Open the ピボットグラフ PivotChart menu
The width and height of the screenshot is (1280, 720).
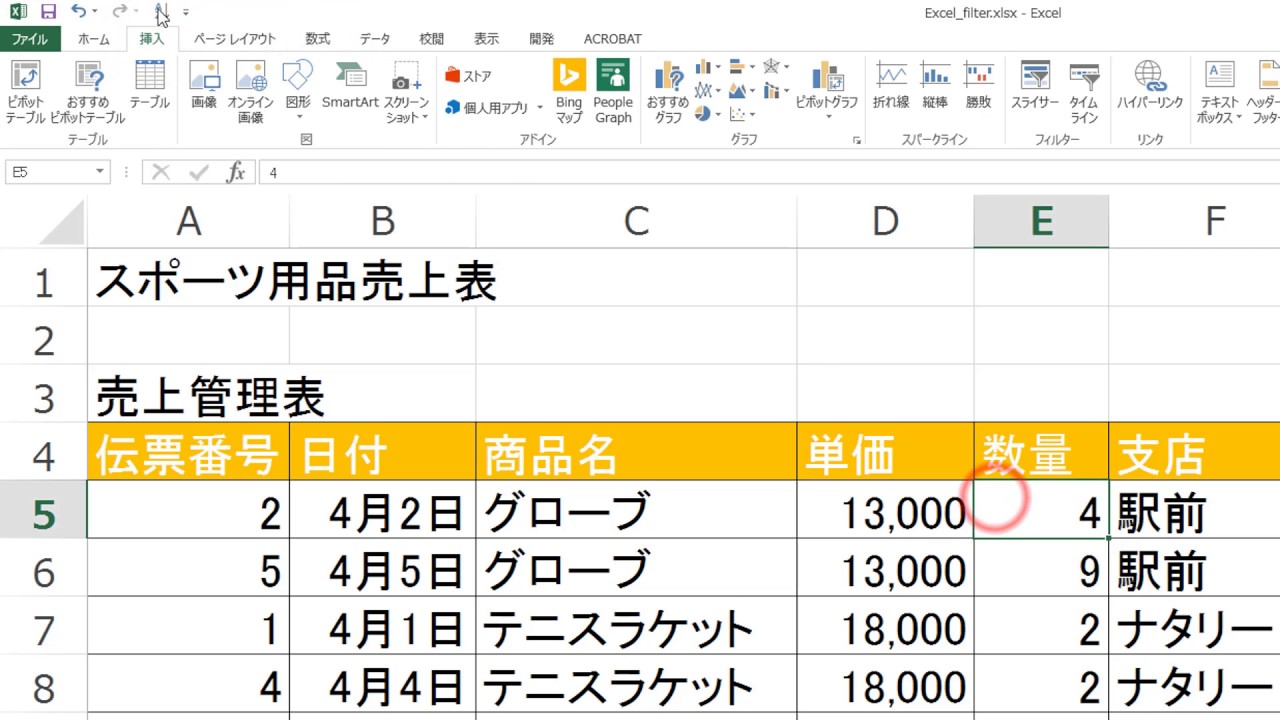pos(827,92)
